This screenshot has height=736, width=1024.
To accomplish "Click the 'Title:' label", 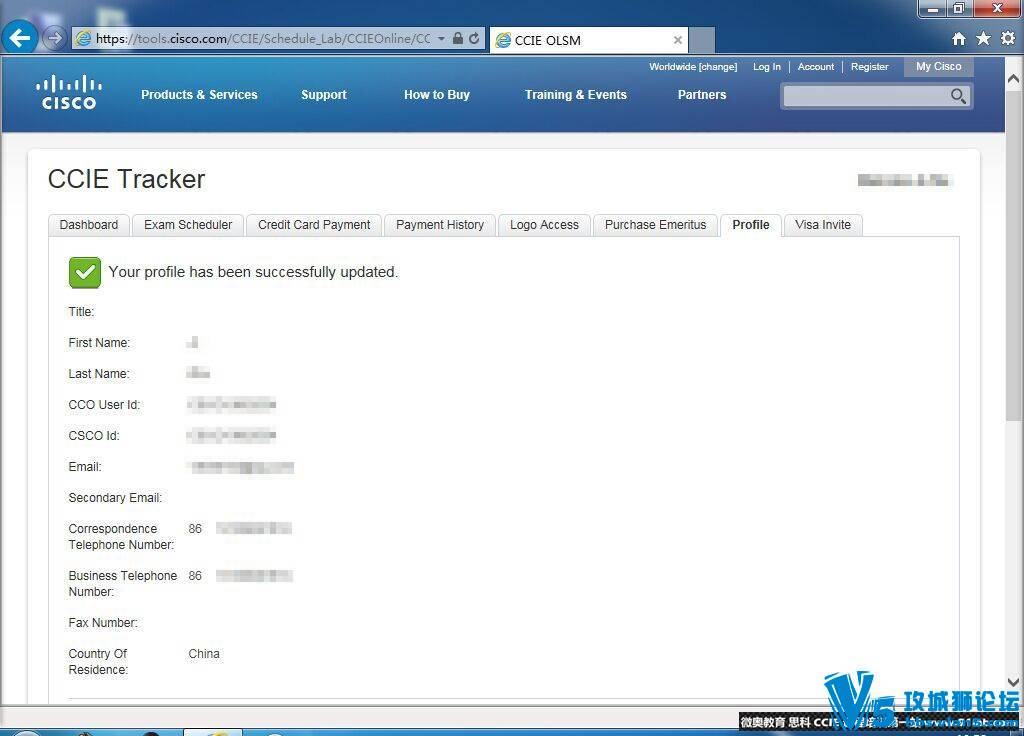I will 82,312.
